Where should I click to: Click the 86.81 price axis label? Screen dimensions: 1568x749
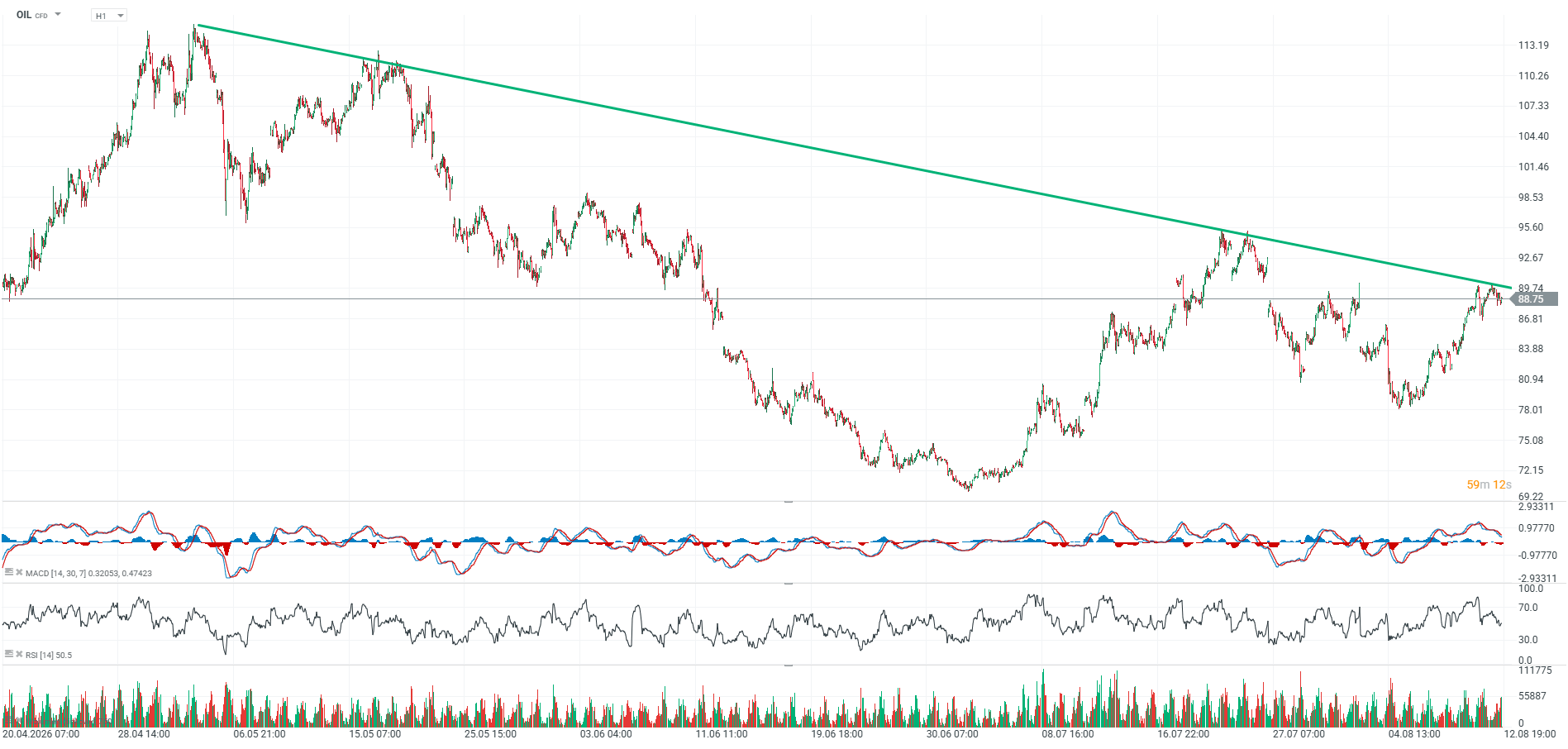(1531, 319)
